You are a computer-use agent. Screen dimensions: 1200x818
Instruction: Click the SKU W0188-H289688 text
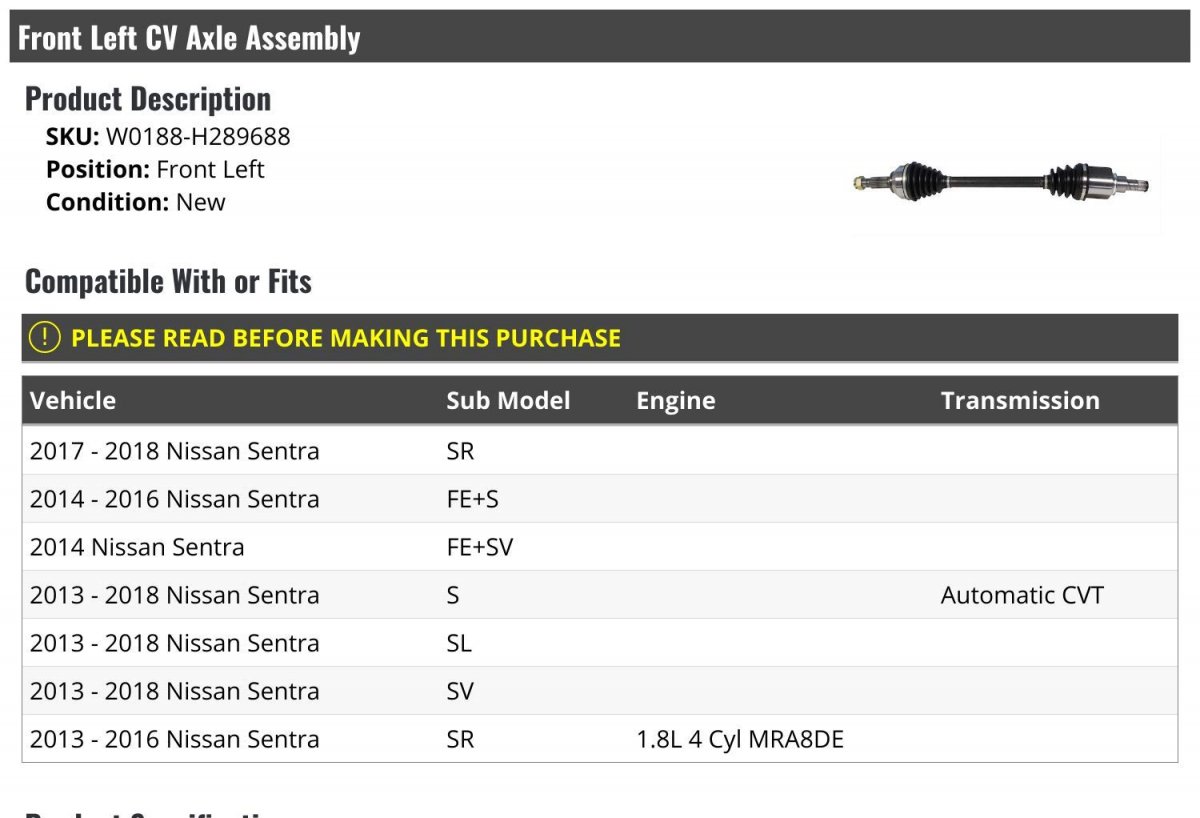tap(168, 137)
